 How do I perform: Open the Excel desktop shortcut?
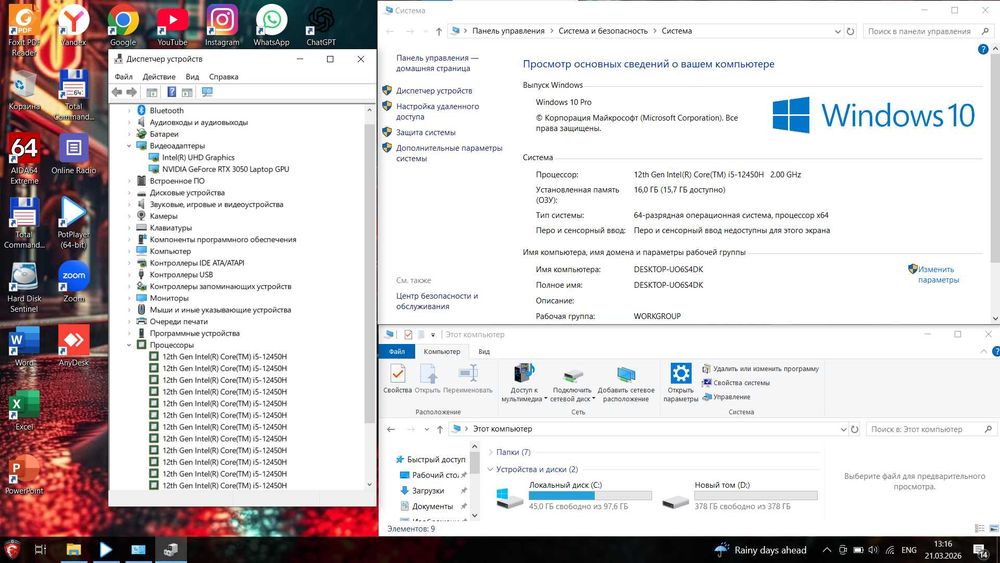(24, 410)
